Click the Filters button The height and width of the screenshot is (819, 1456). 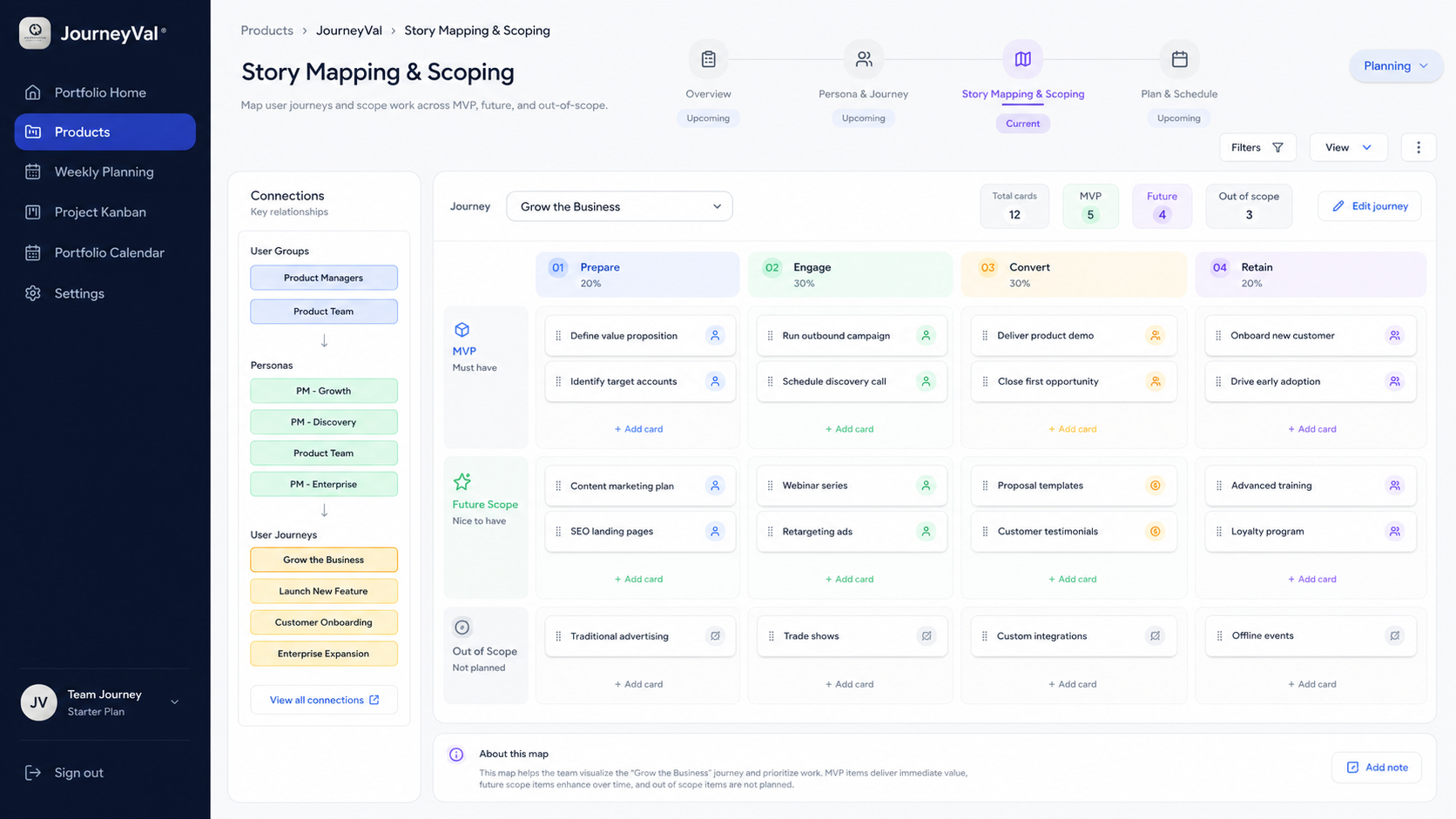coord(1257,147)
